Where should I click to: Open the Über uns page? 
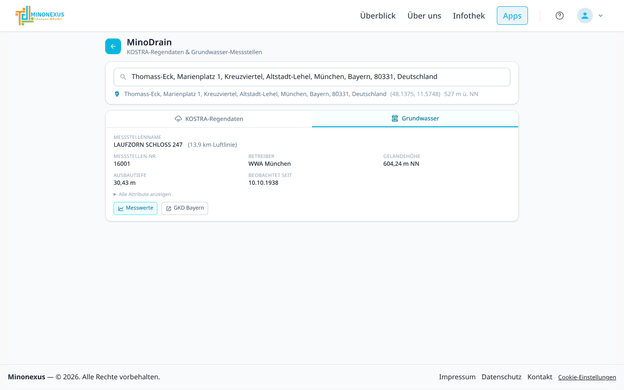coord(424,16)
